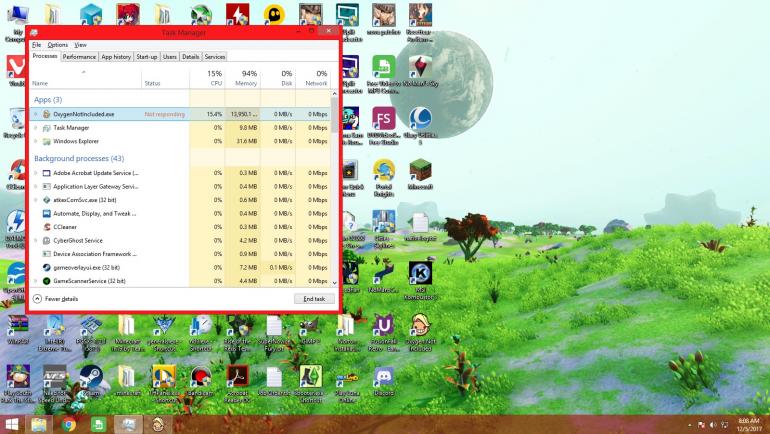Screen dimensions: 770x434
Task: Launch Bandicam from the desktop
Action: 200,381
